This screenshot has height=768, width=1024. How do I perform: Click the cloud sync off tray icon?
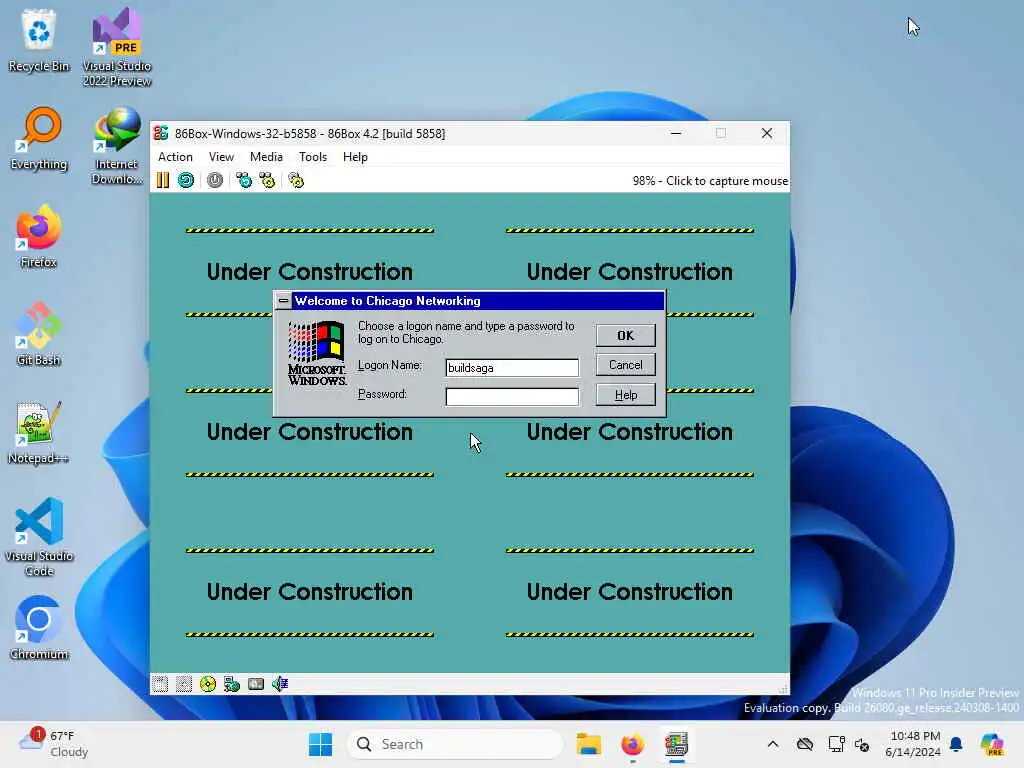805,744
